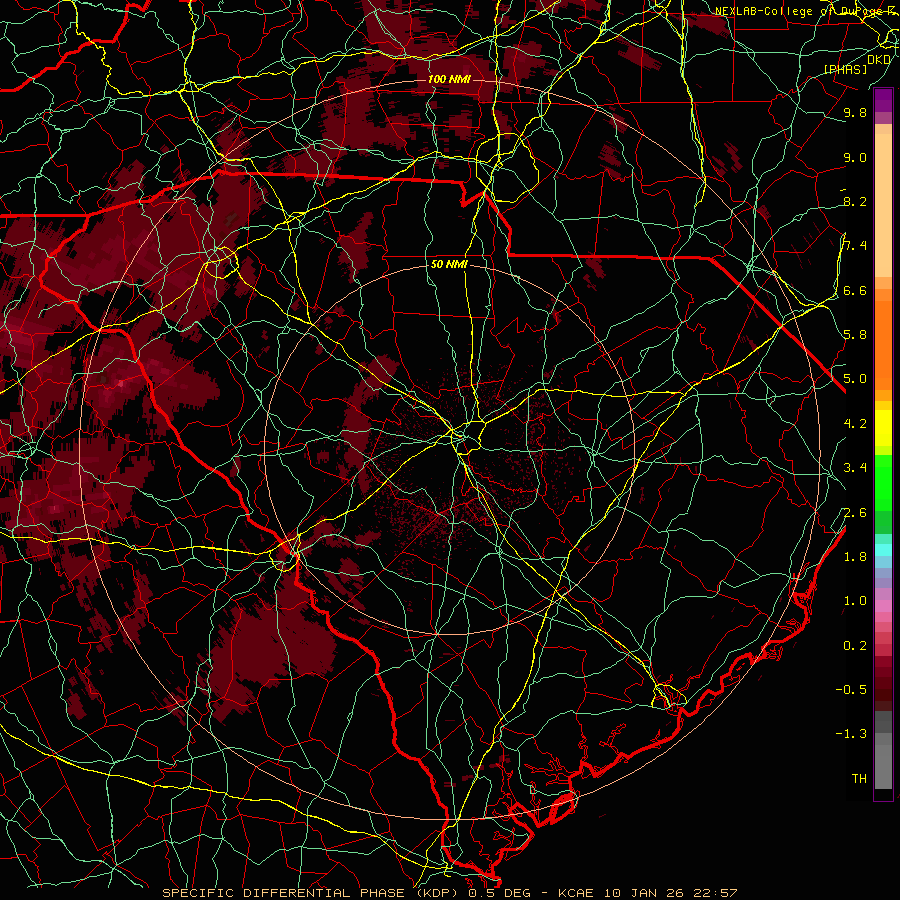
Task: Pick the cyan segment of the color bar
Action: (883, 550)
